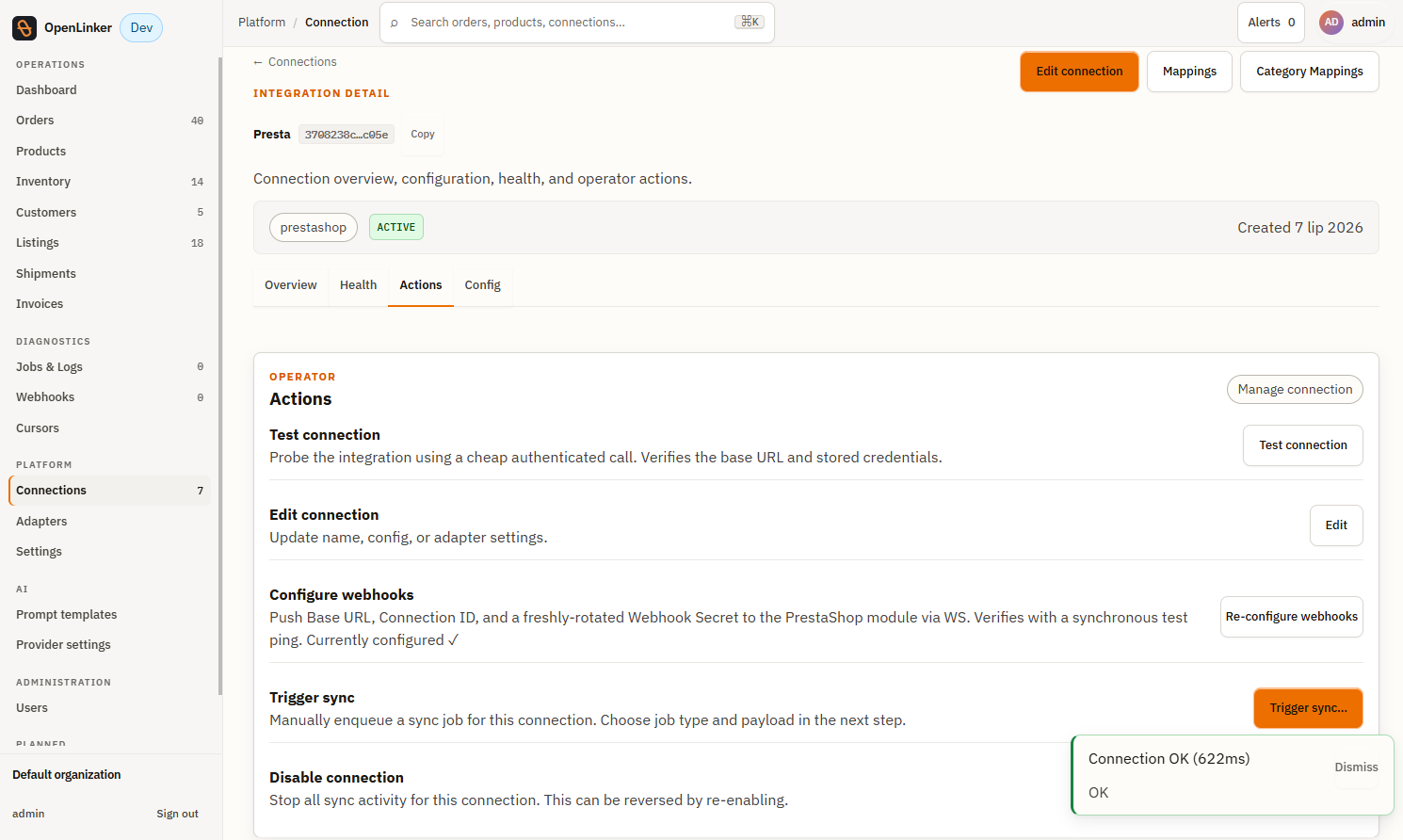Viewport: 1403px width, 840px height.
Task: Open Mappings
Action: (x=1189, y=72)
